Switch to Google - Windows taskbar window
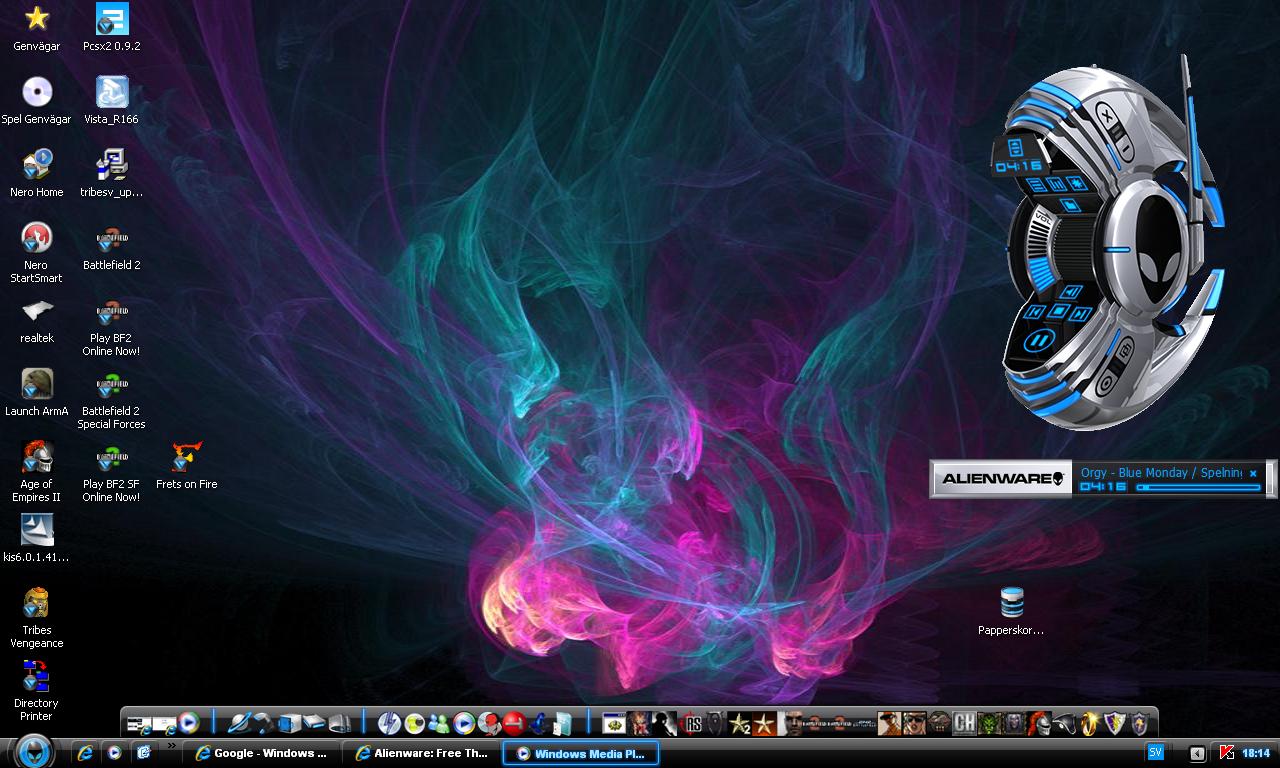The image size is (1280, 768). (x=263, y=753)
